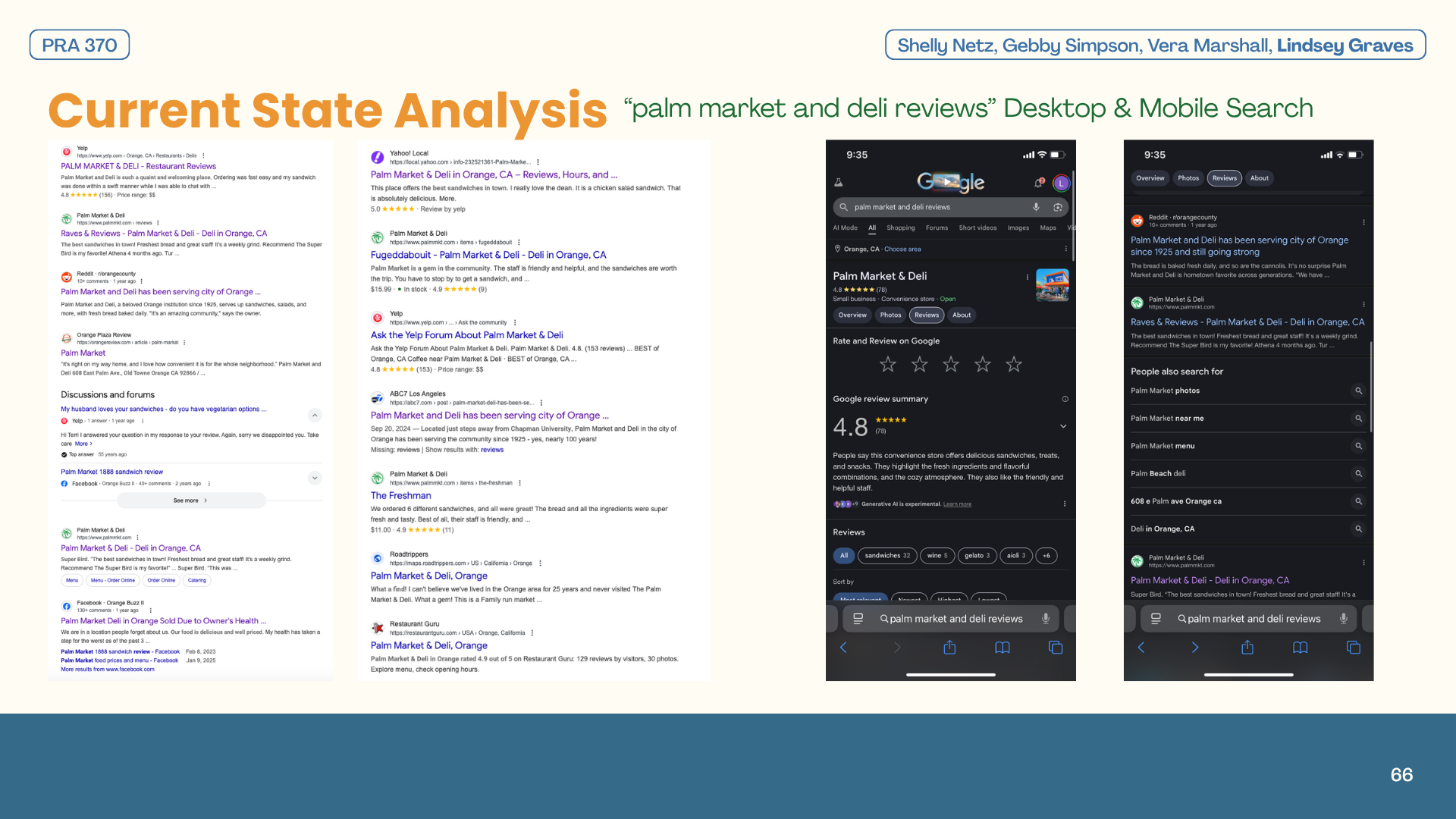Tap the Safari share icon on right phone

[x=1247, y=647]
